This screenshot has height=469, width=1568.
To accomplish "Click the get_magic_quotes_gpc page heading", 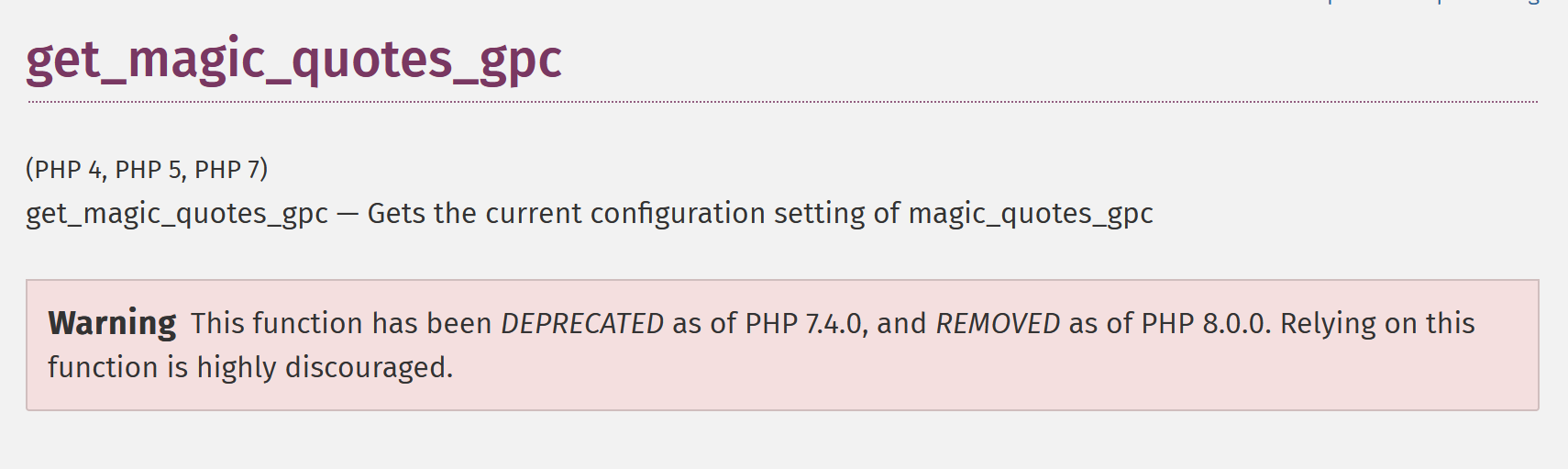I will [293, 61].
